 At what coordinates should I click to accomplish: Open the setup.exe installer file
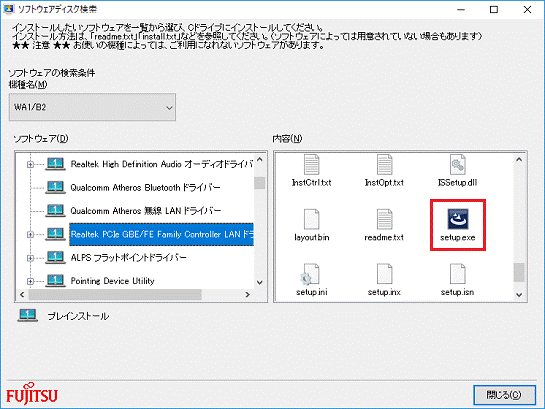[457, 225]
